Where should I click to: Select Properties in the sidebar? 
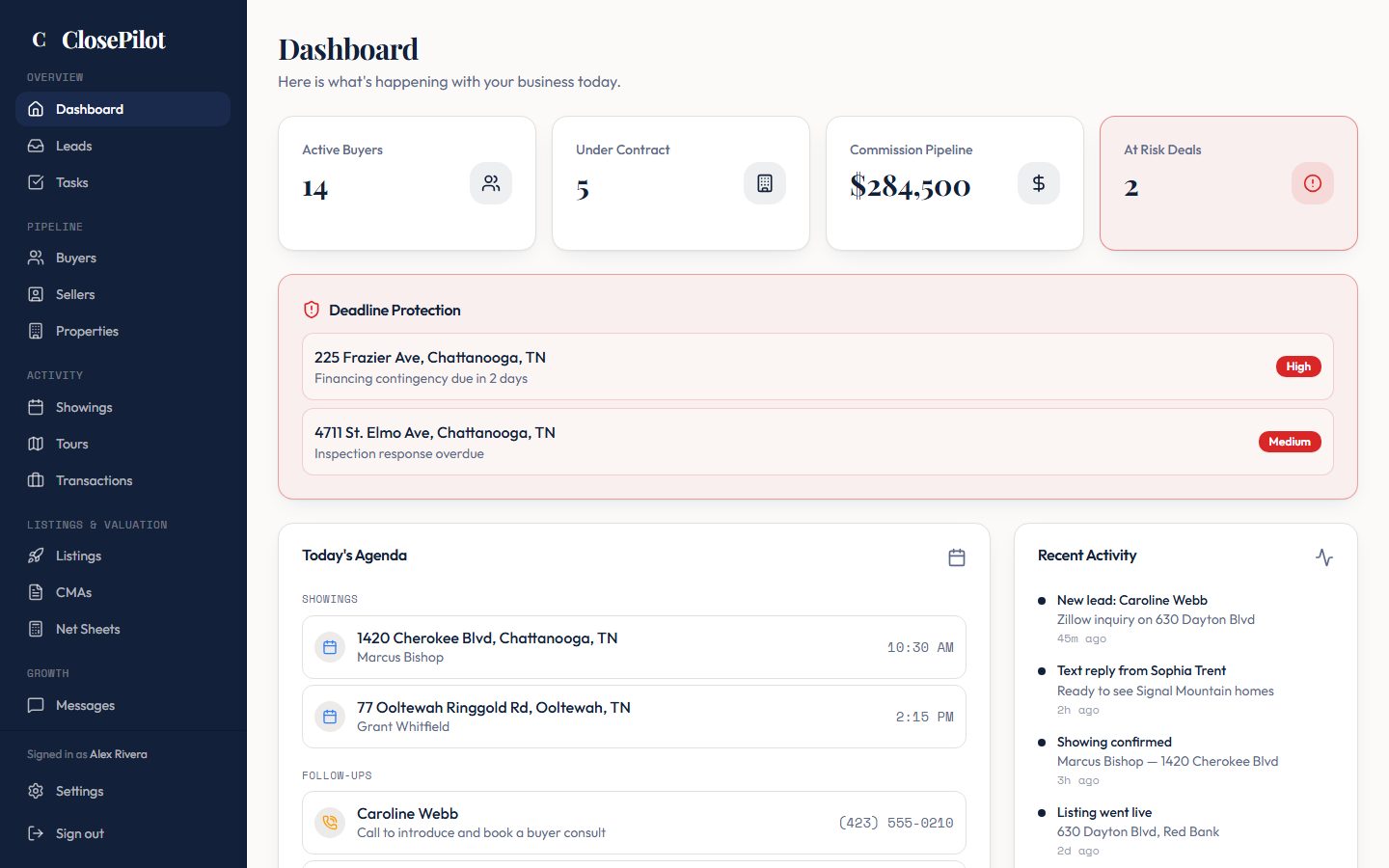pos(123,331)
